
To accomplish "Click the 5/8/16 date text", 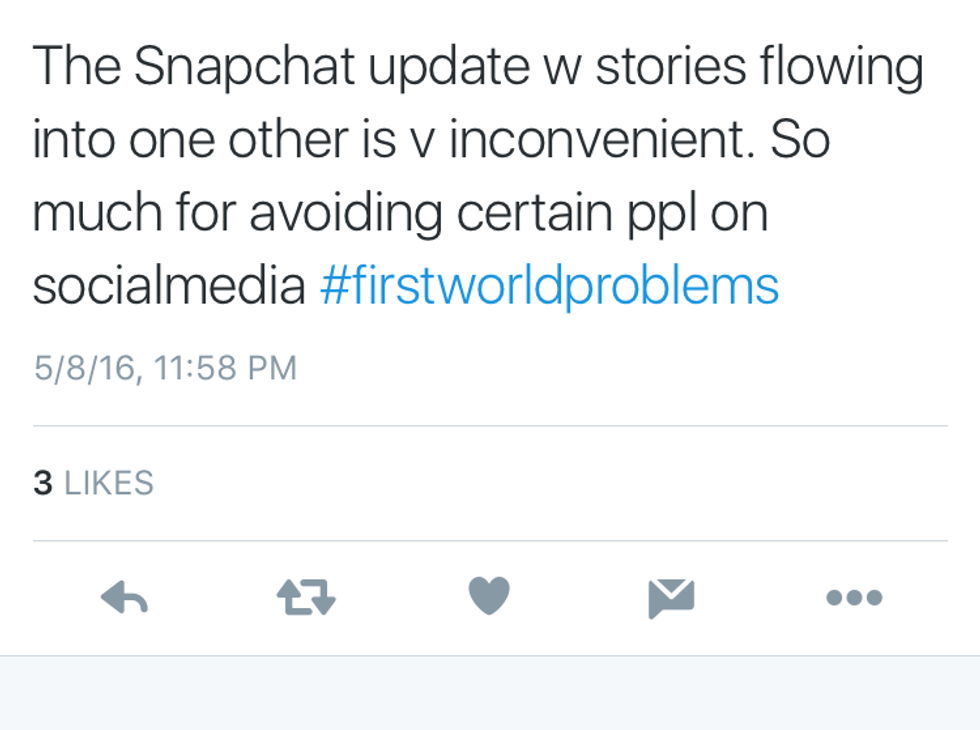I will (83, 368).
